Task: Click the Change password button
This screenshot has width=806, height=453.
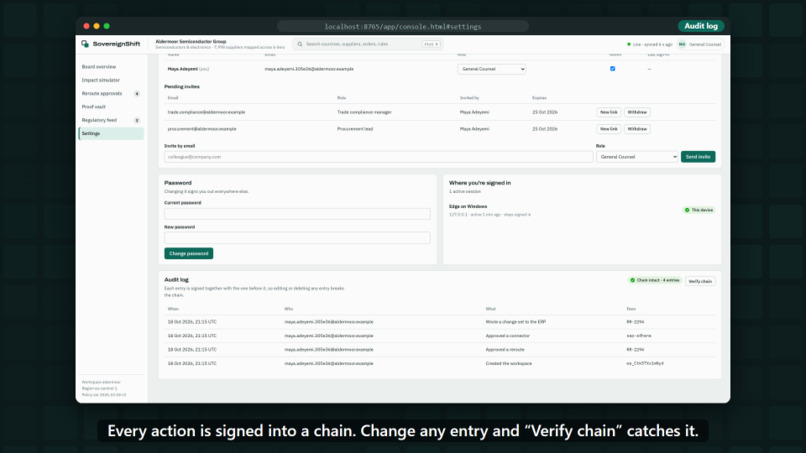Action: click(189, 253)
